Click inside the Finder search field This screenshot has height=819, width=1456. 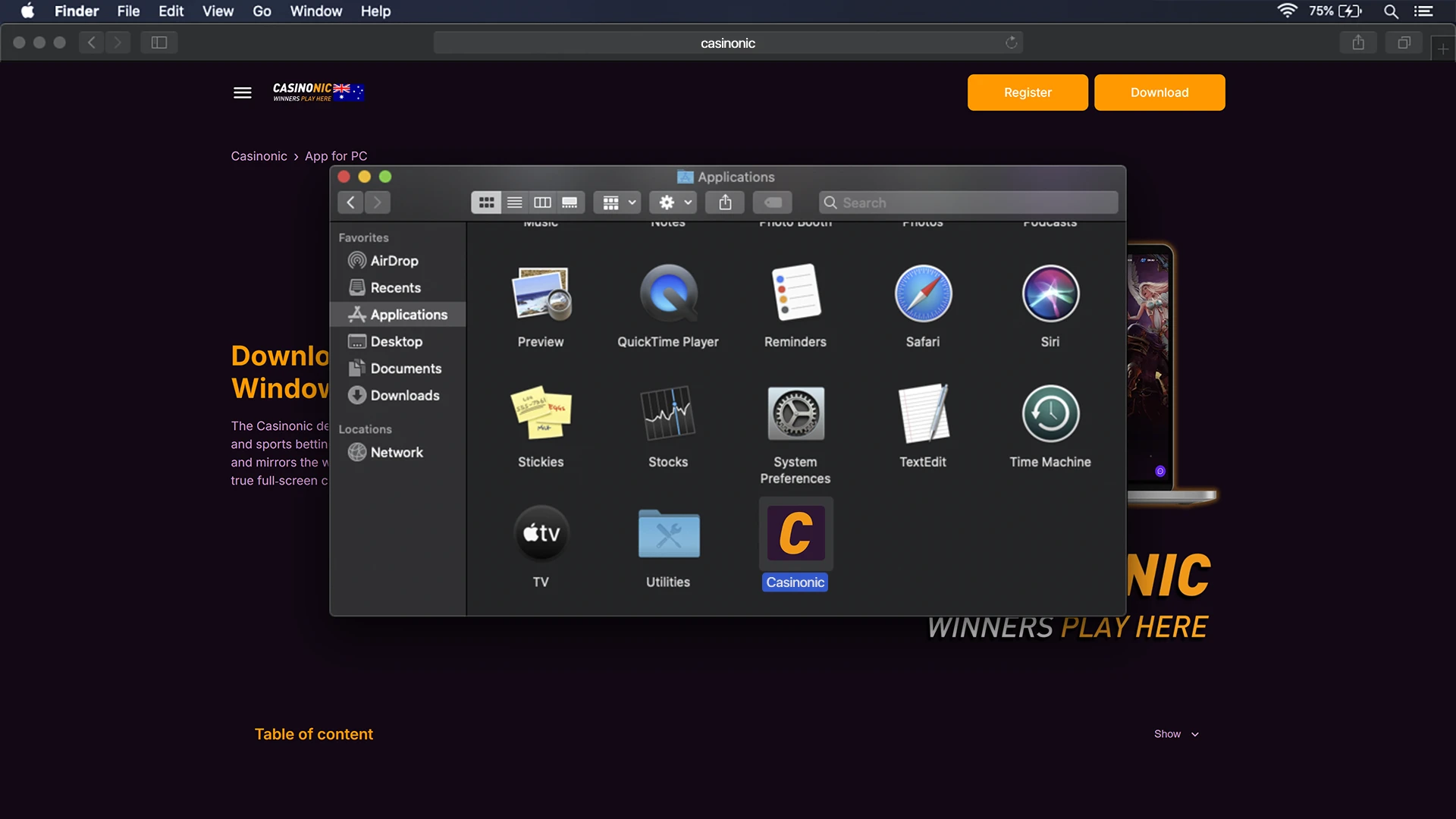click(968, 202)
